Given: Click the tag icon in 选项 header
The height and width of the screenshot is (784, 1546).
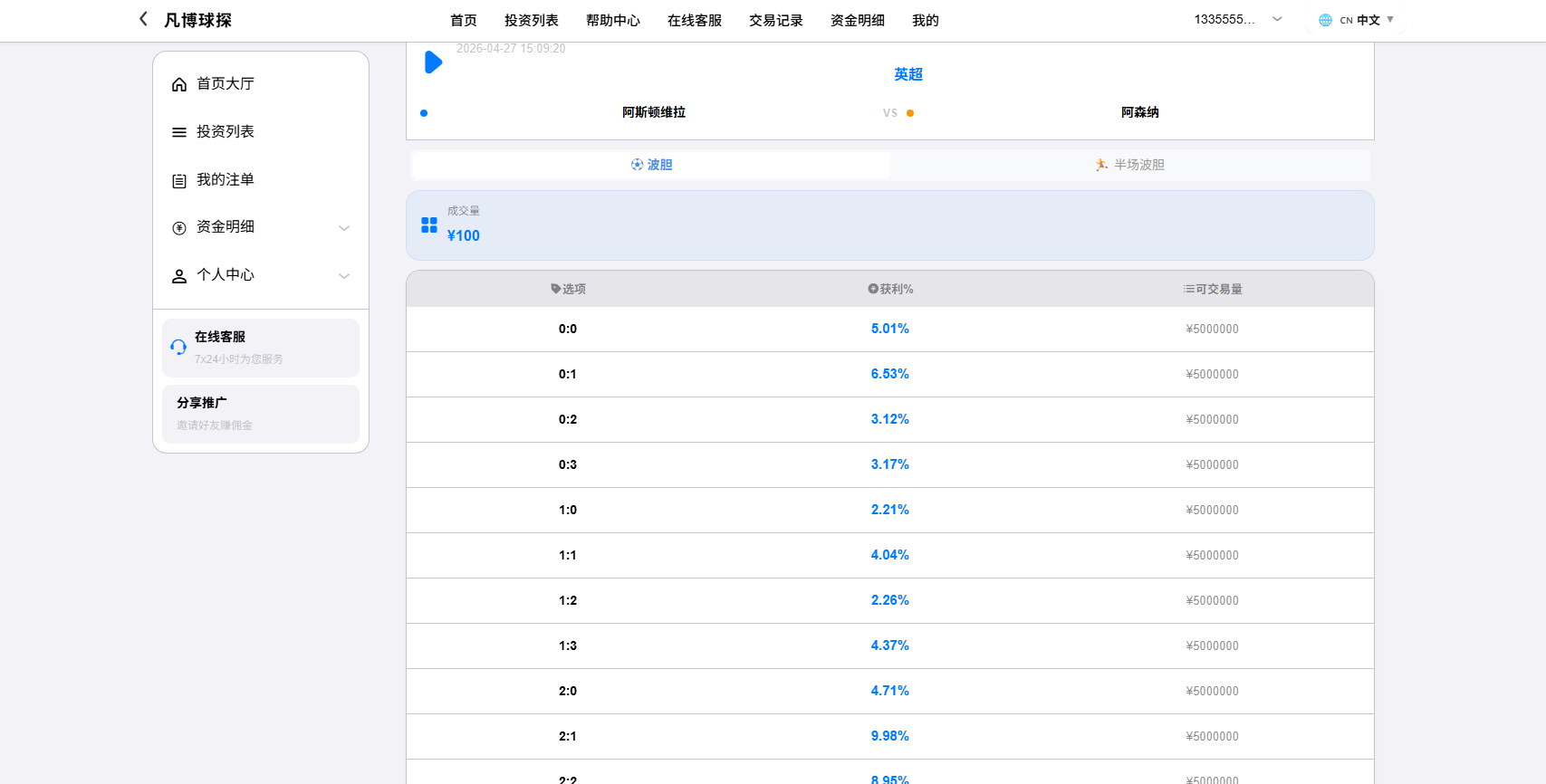Looking at the screenshot, I should (555, 289).
